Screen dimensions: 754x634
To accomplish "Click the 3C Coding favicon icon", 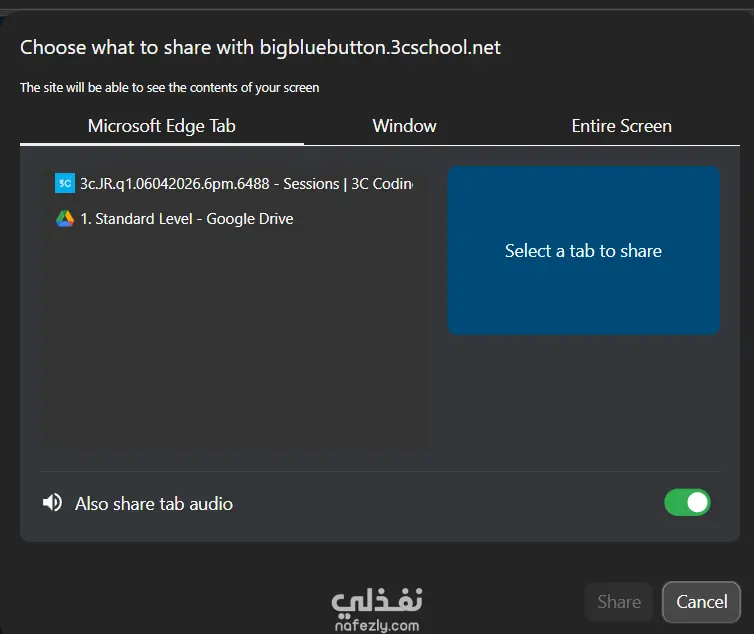I will 65,183.
